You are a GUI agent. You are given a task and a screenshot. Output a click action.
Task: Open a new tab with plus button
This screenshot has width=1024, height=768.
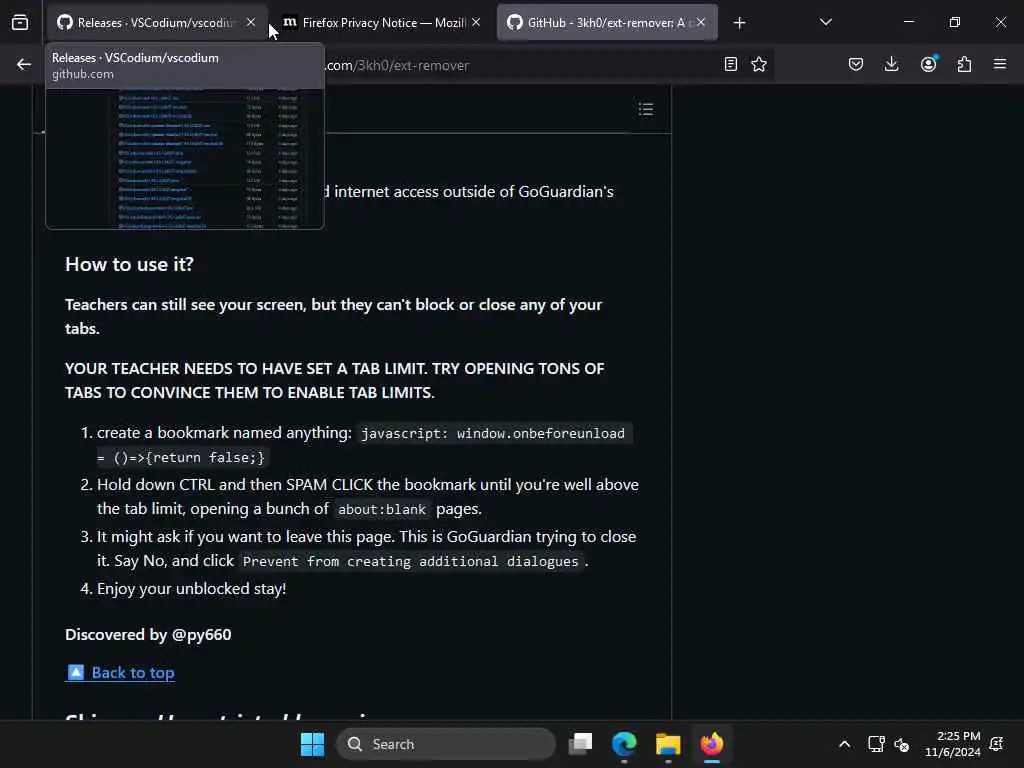(x=739, y=23)
